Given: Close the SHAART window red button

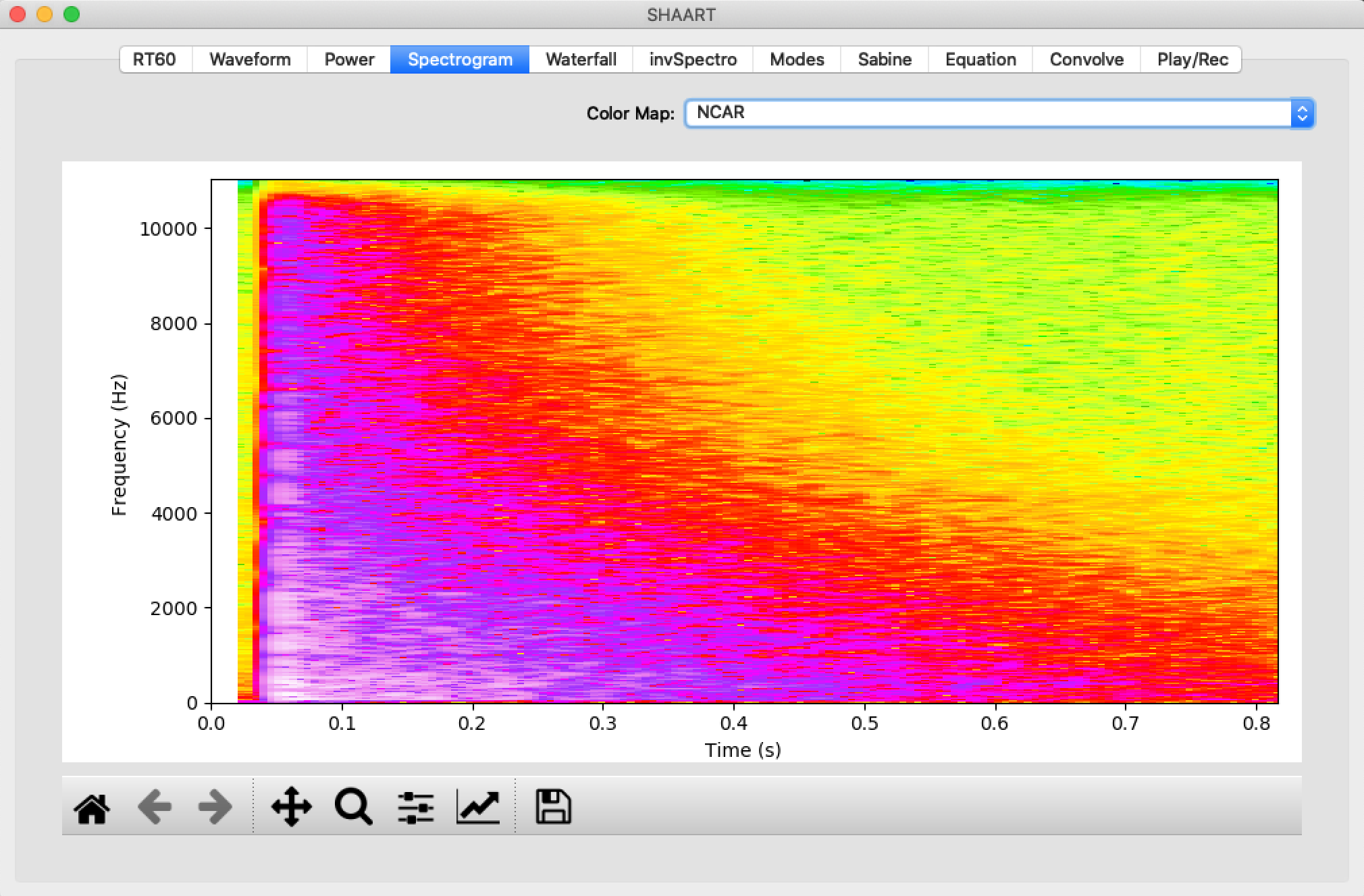Looking at the screenshot, I should coord(18,14).
